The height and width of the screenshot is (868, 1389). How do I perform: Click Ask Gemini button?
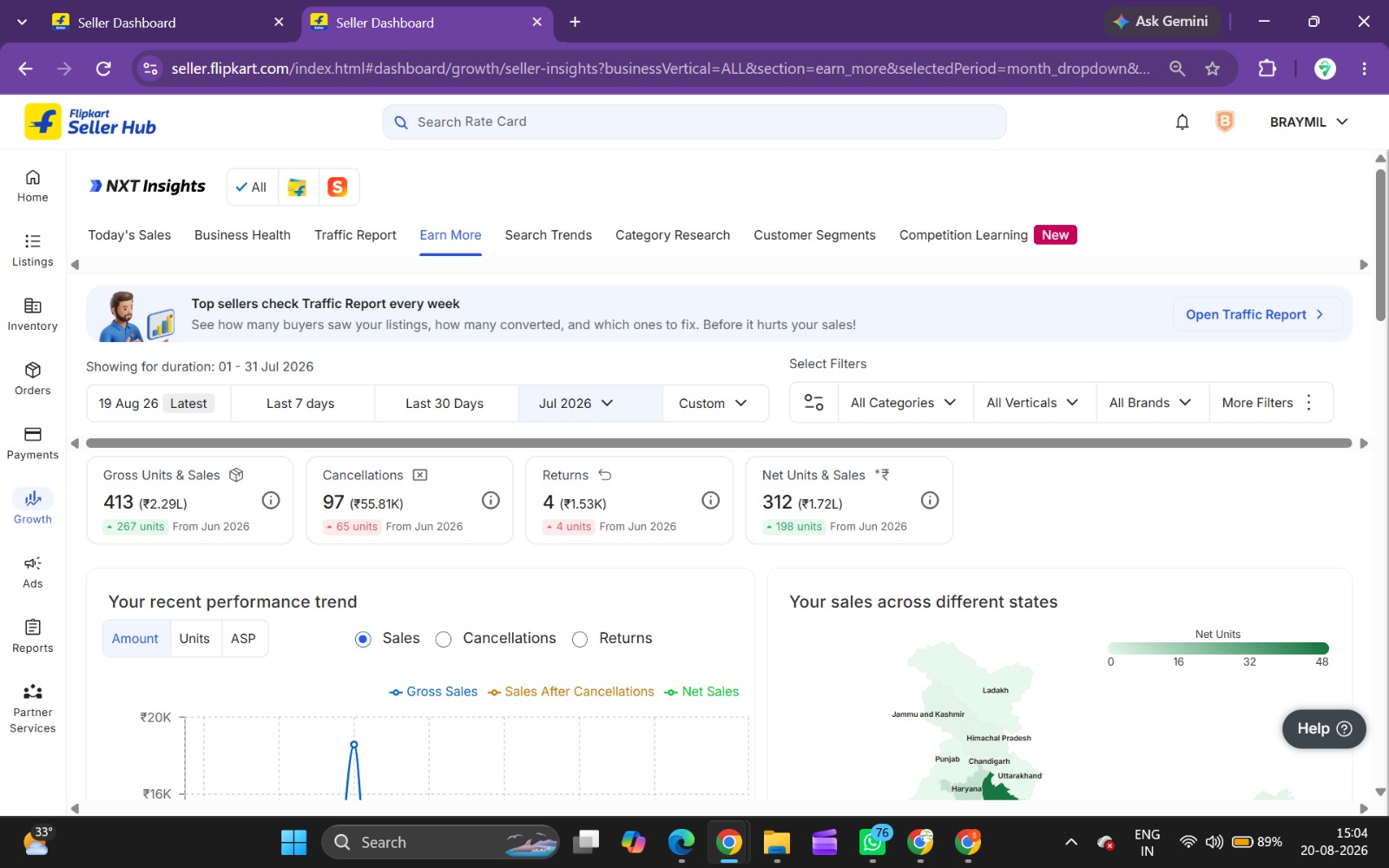tap(1162, 22)
